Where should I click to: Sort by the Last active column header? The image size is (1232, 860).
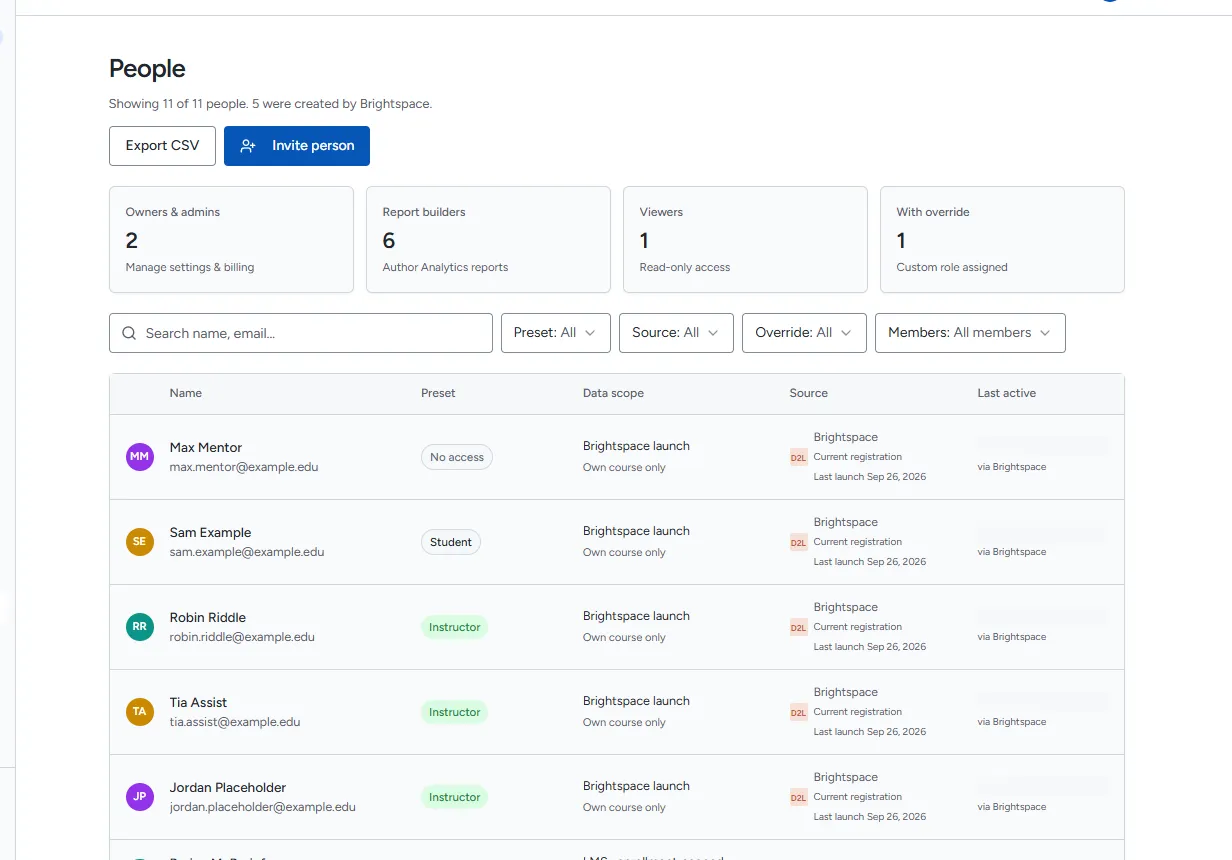(1006, 393)
